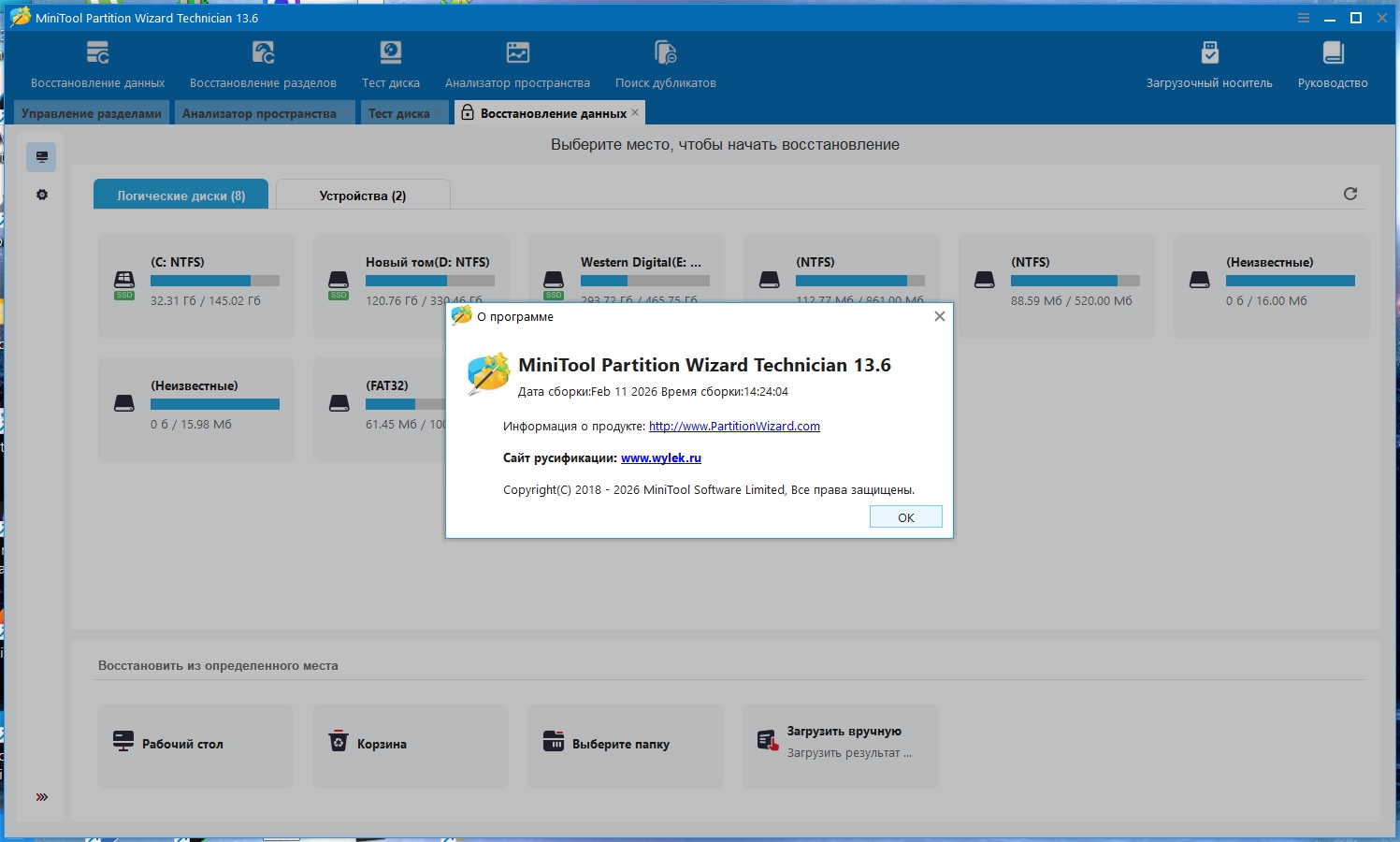The height and width of the screenshot is (842, 1400).
Task: Click the 'Дата сборки' build date text
Action: (x=653, y=391)
